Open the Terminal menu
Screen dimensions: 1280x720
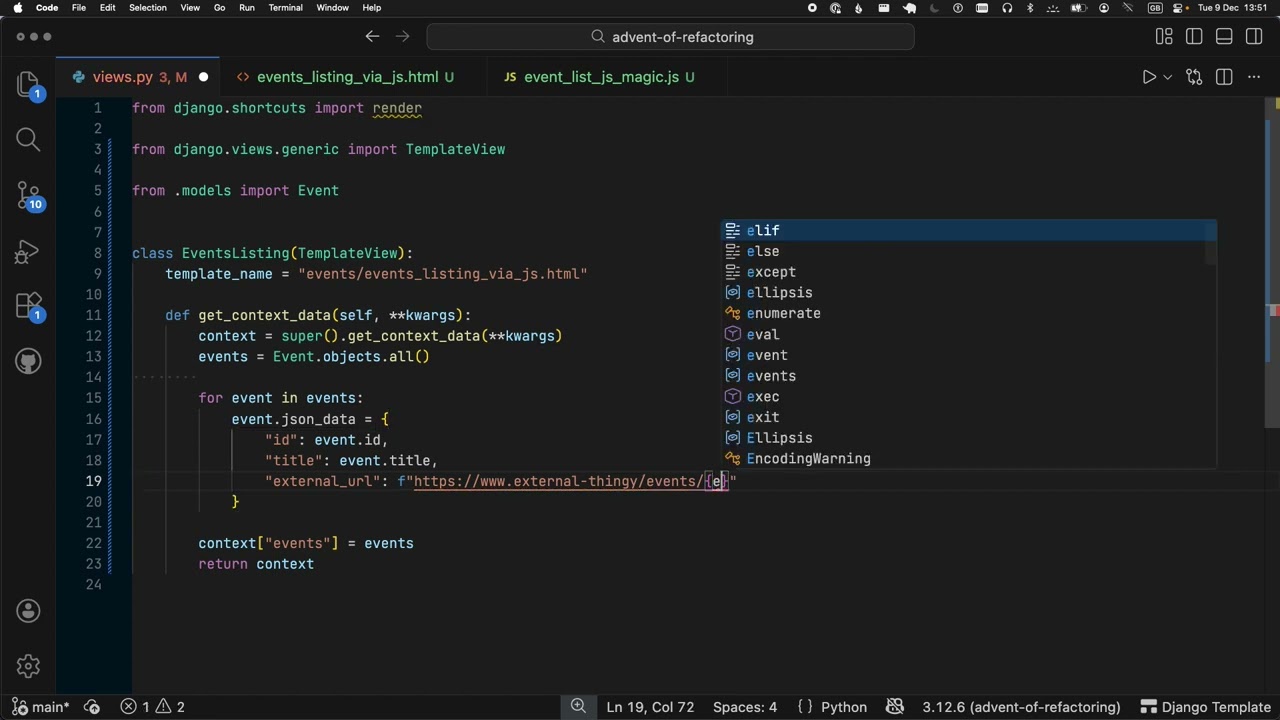[286, 8]
